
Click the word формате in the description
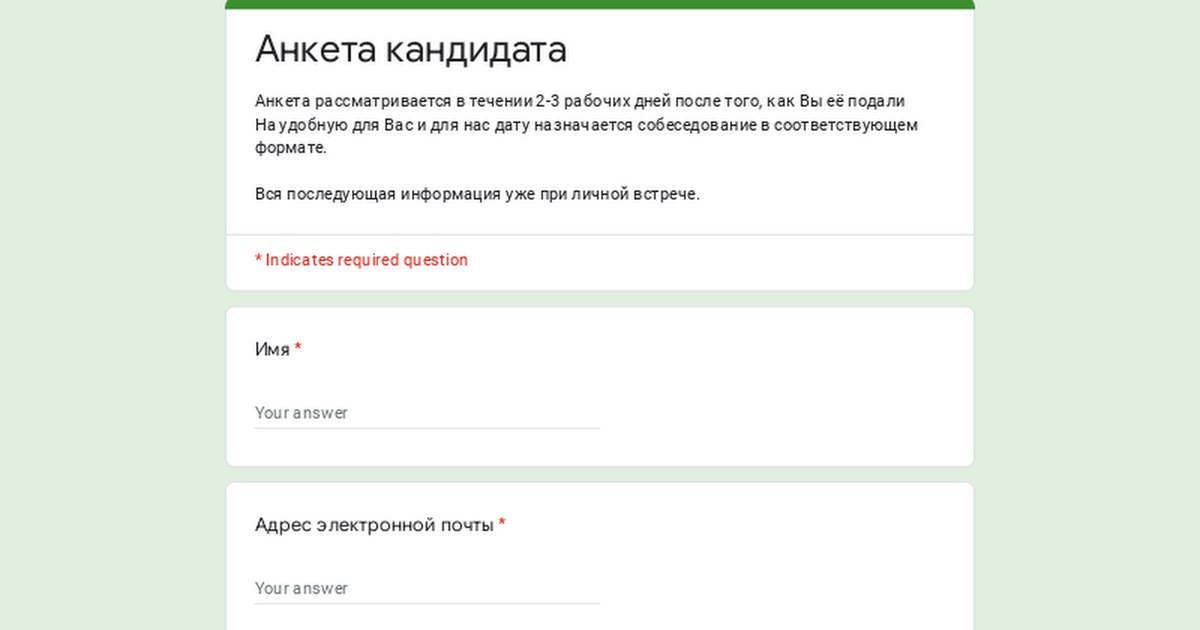290,148
